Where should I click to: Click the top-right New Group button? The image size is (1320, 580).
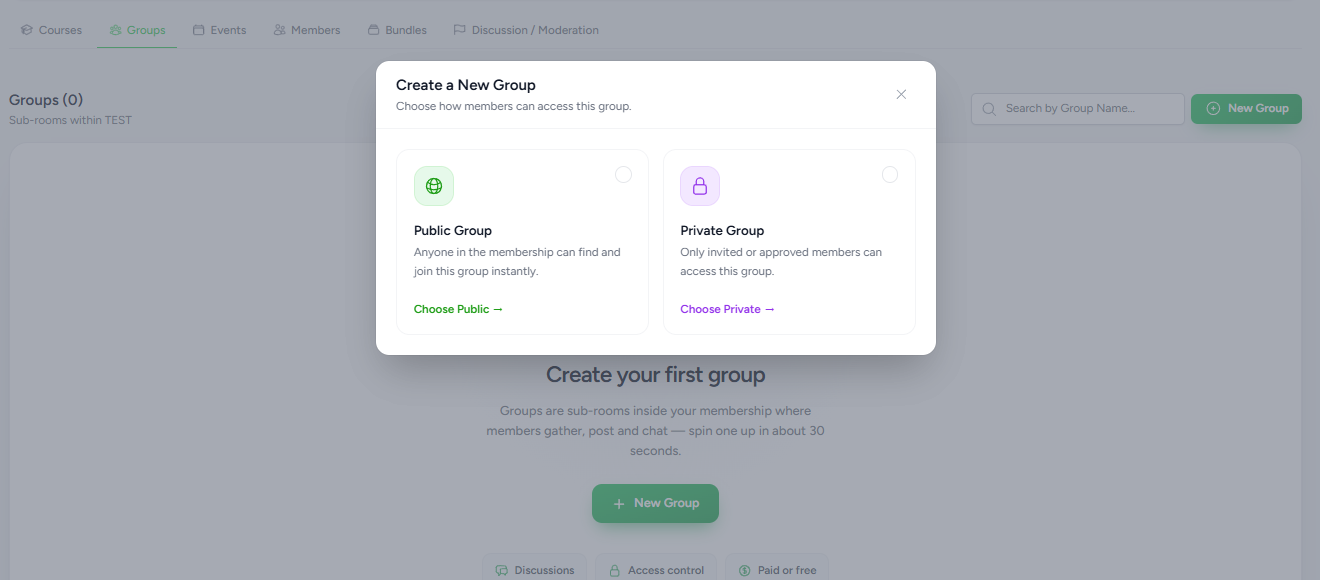tap(1246, 108)
